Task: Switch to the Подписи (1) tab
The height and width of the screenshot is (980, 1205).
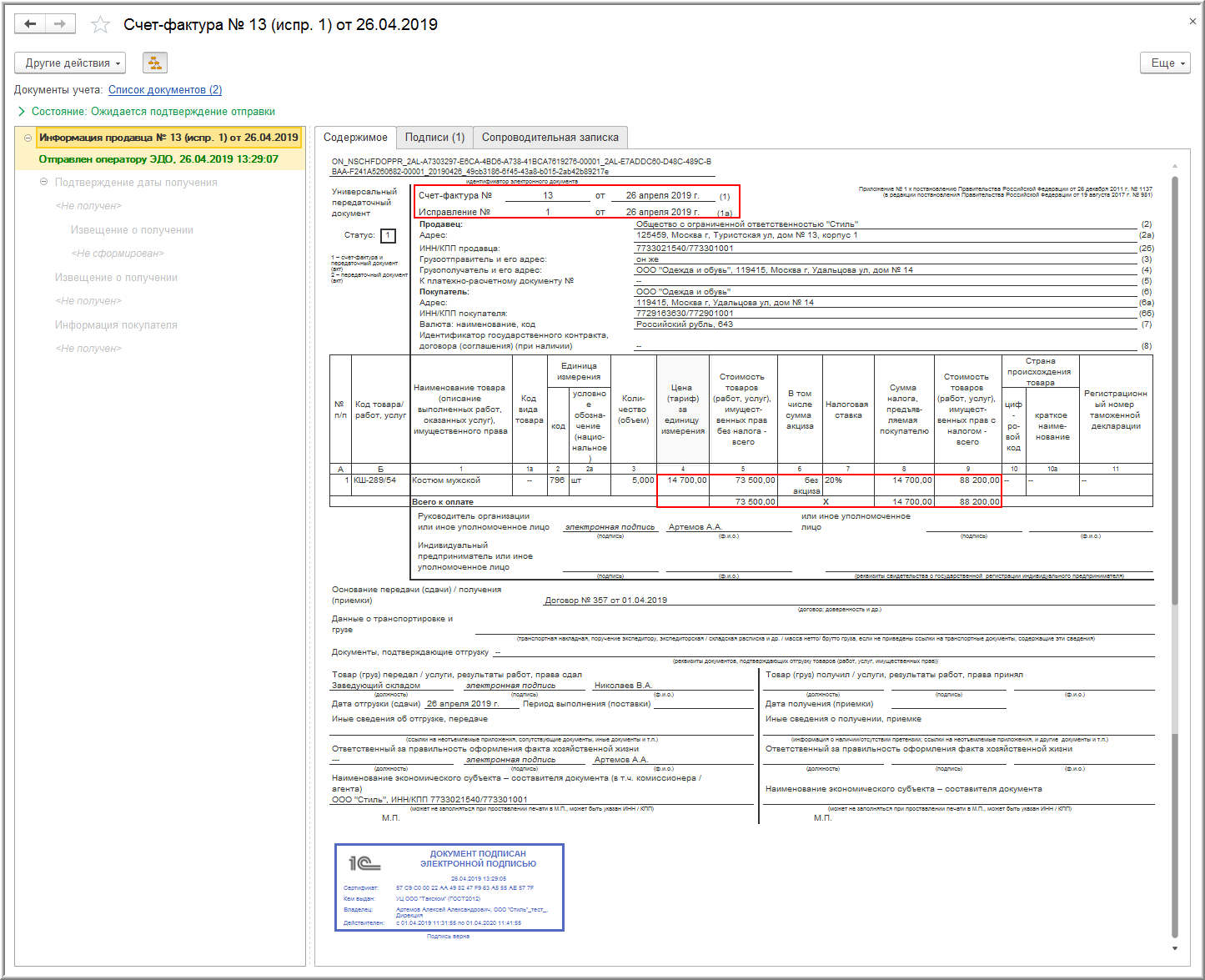Action: [x=434, y=137]
